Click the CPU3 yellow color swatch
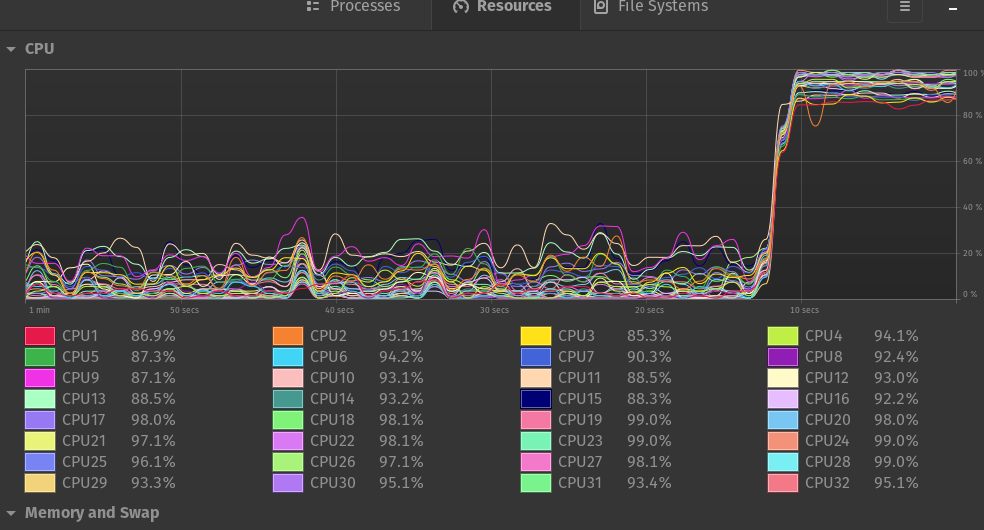The width and height of the screenshot is (984, 530). (x=535, y=336)
